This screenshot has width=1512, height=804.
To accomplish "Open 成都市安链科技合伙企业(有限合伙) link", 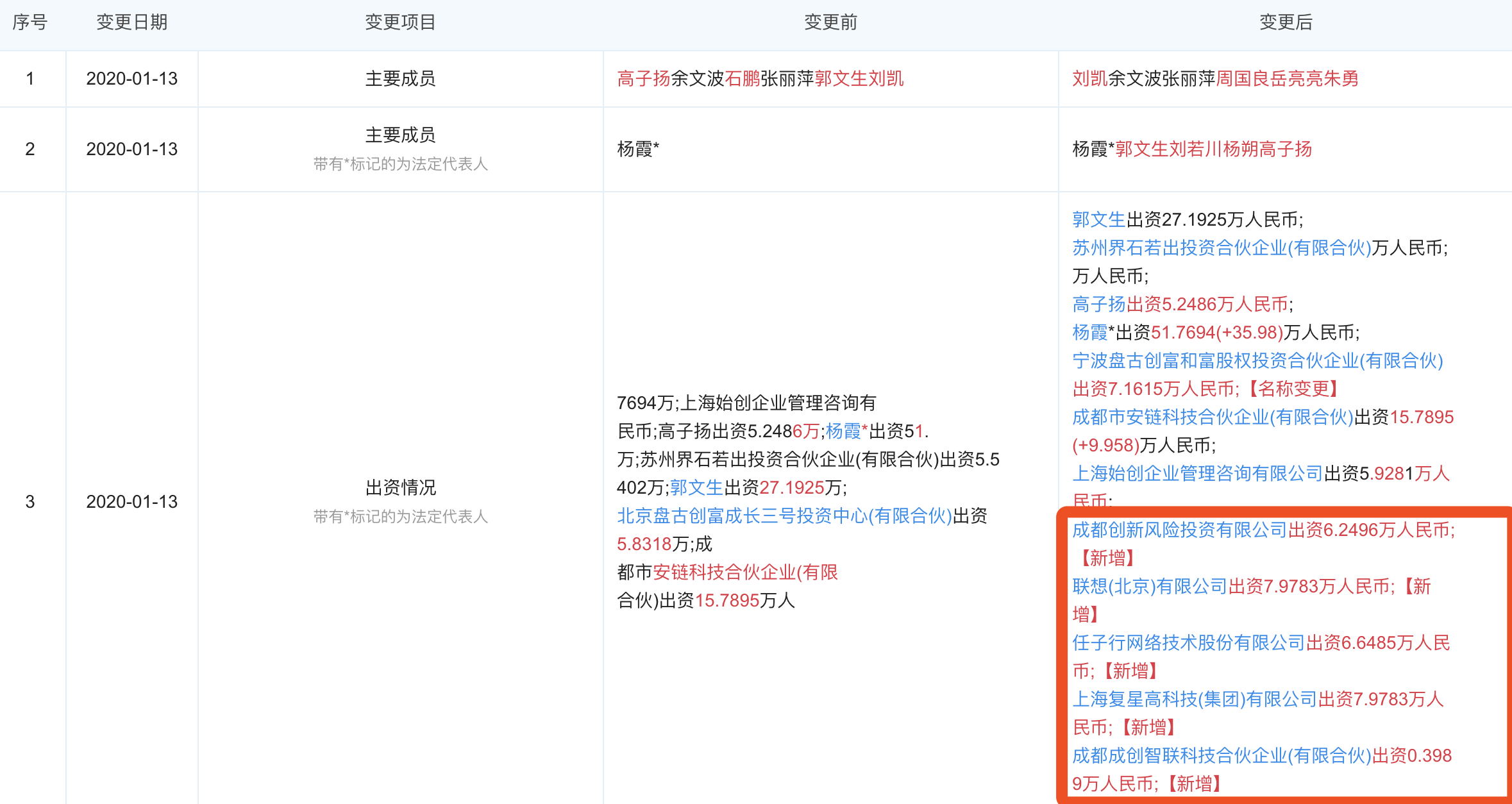I will [1213, 417].
